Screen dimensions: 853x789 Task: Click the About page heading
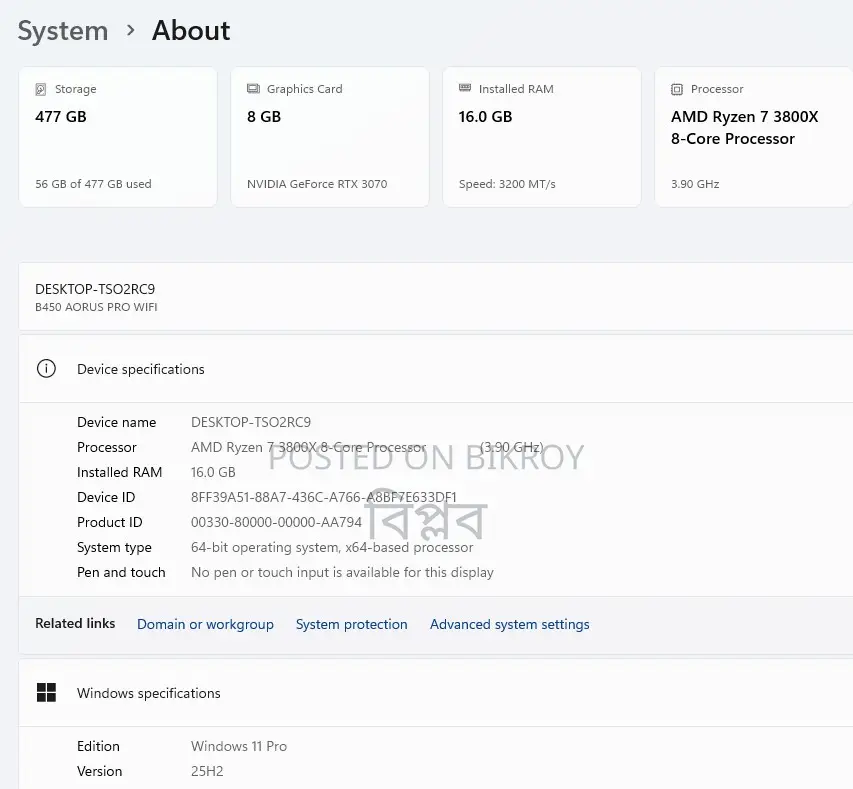(x=191, y=30)
